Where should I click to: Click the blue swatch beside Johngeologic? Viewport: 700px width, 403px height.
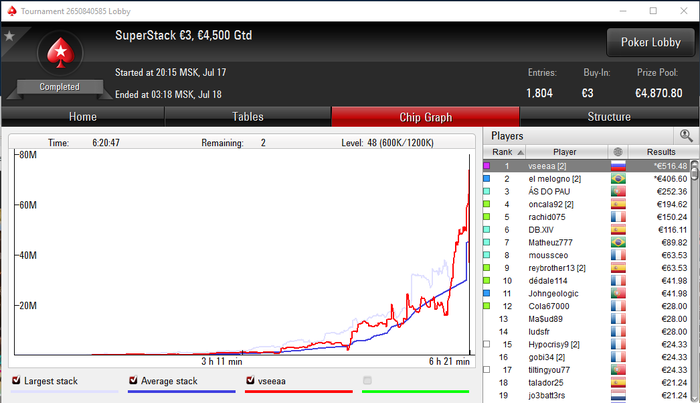[x=487, y=294]
